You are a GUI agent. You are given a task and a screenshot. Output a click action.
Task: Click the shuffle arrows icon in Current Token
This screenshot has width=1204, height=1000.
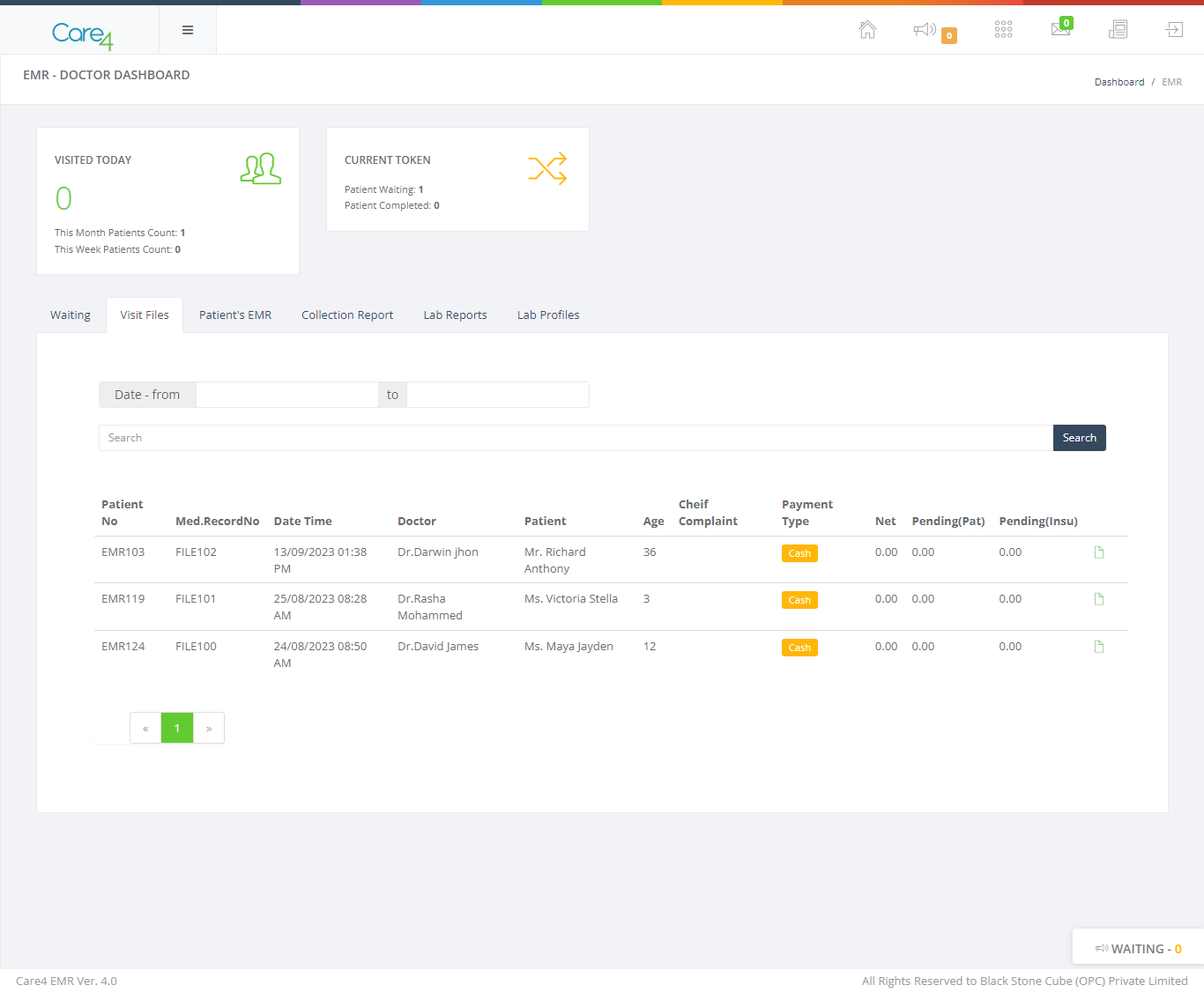(x=547, y=168)
